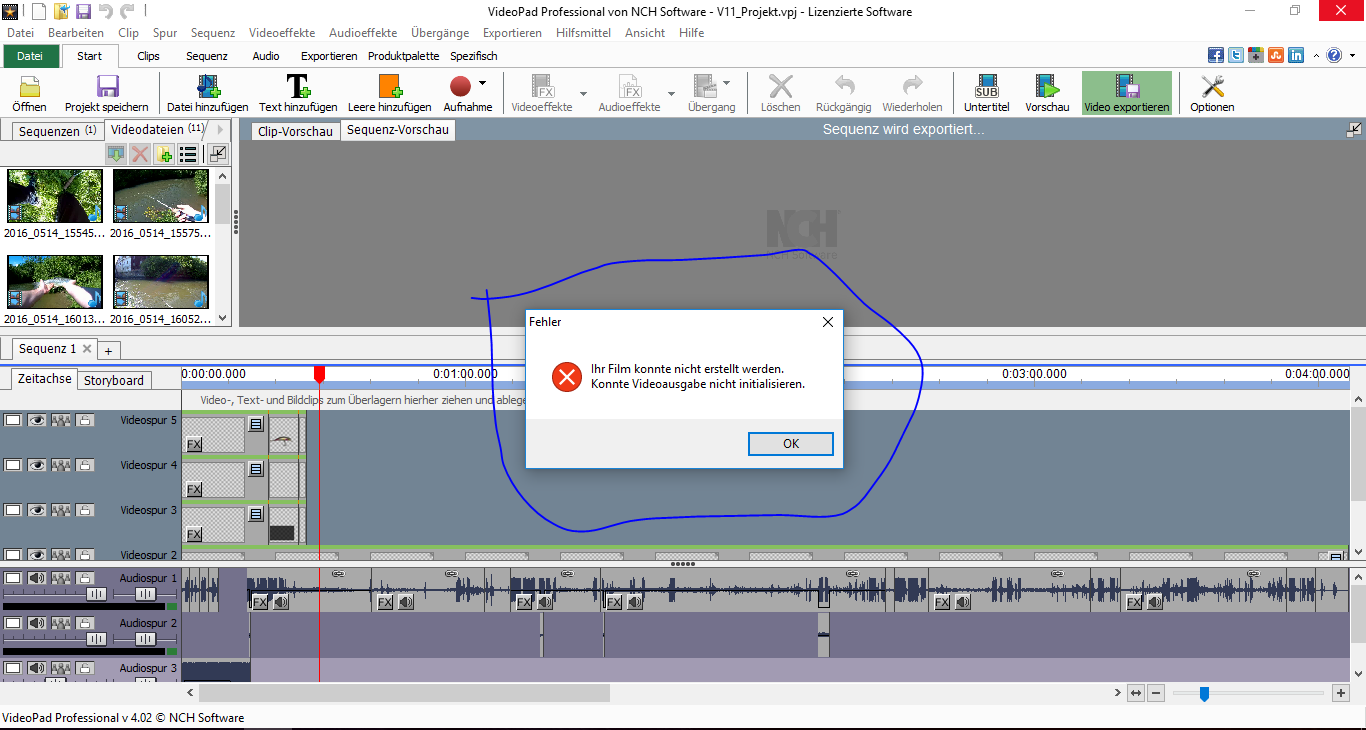Viewport: 1366px width, 730px height.
Task: Click the Datei hinzufügen toolbar icon
Action: click(207, 87)
